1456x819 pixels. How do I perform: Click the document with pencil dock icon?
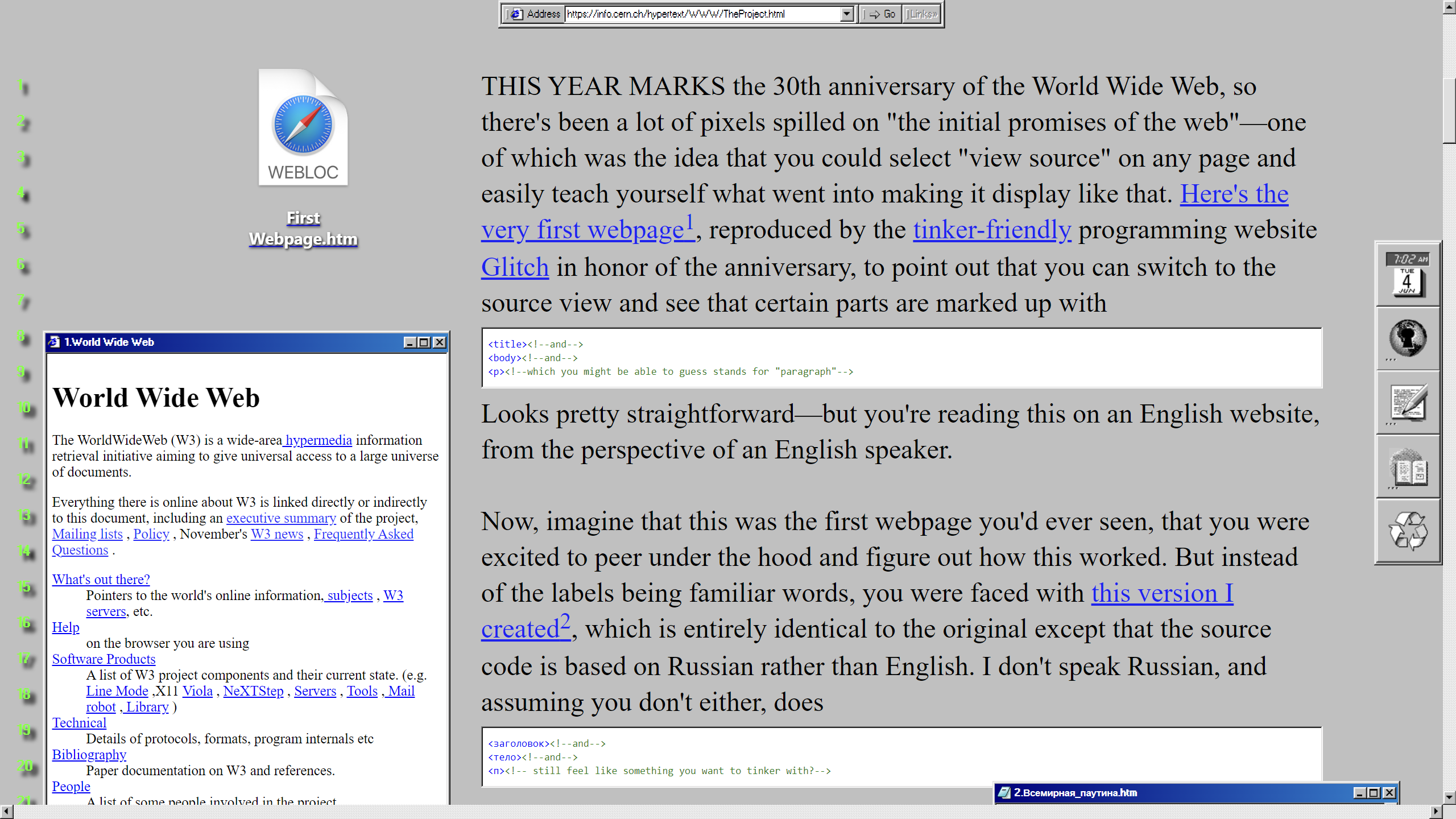click(x=1408, y=403)
